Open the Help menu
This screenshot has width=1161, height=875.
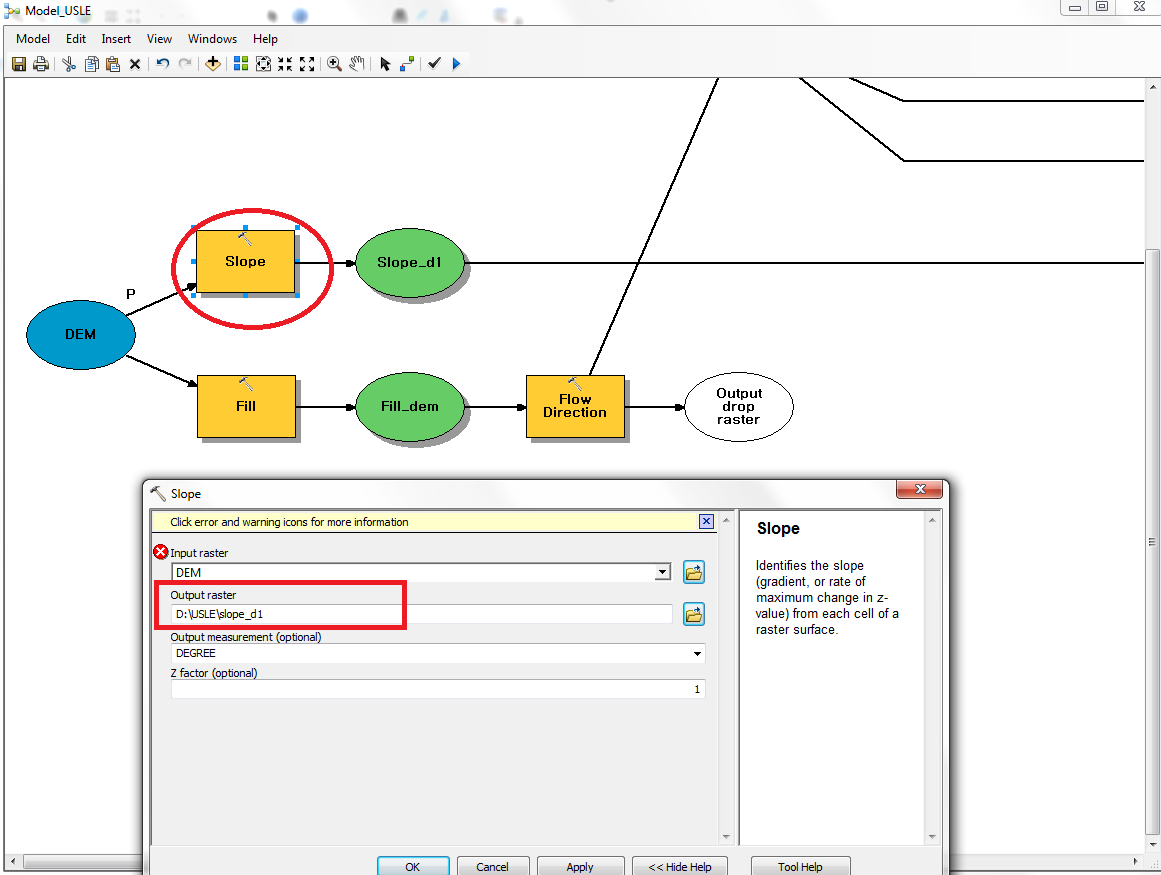tap(265, 39)
